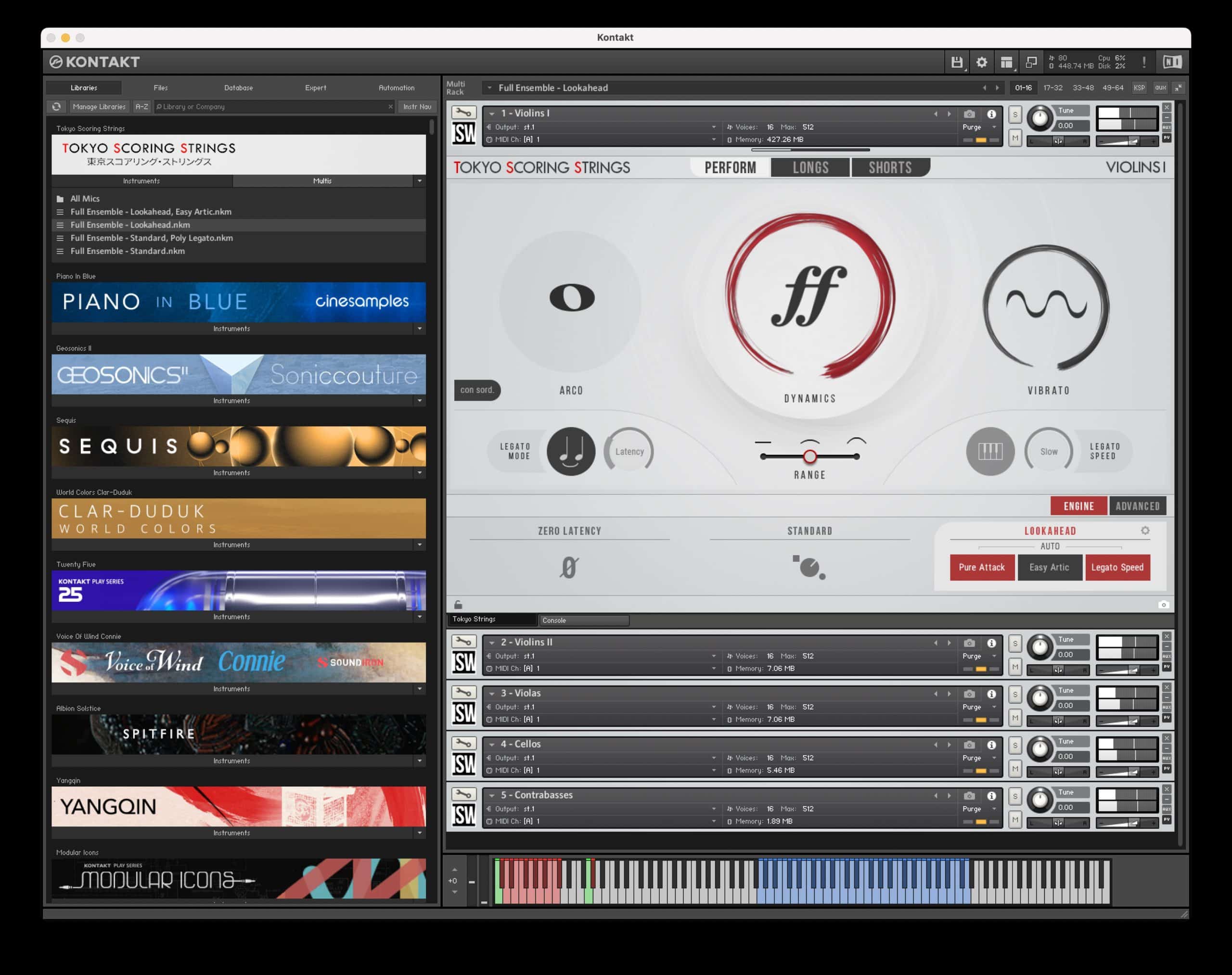The height and width of the screenshot is (975, 1232).
Task: Show info for Cellos instrument
Action: (x=991, y=745)
